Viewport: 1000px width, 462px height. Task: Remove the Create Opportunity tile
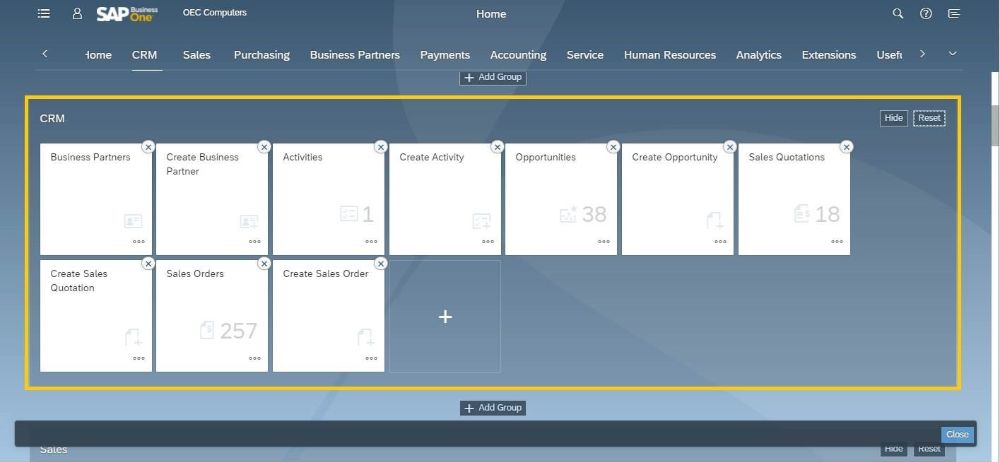pos(730,147)
